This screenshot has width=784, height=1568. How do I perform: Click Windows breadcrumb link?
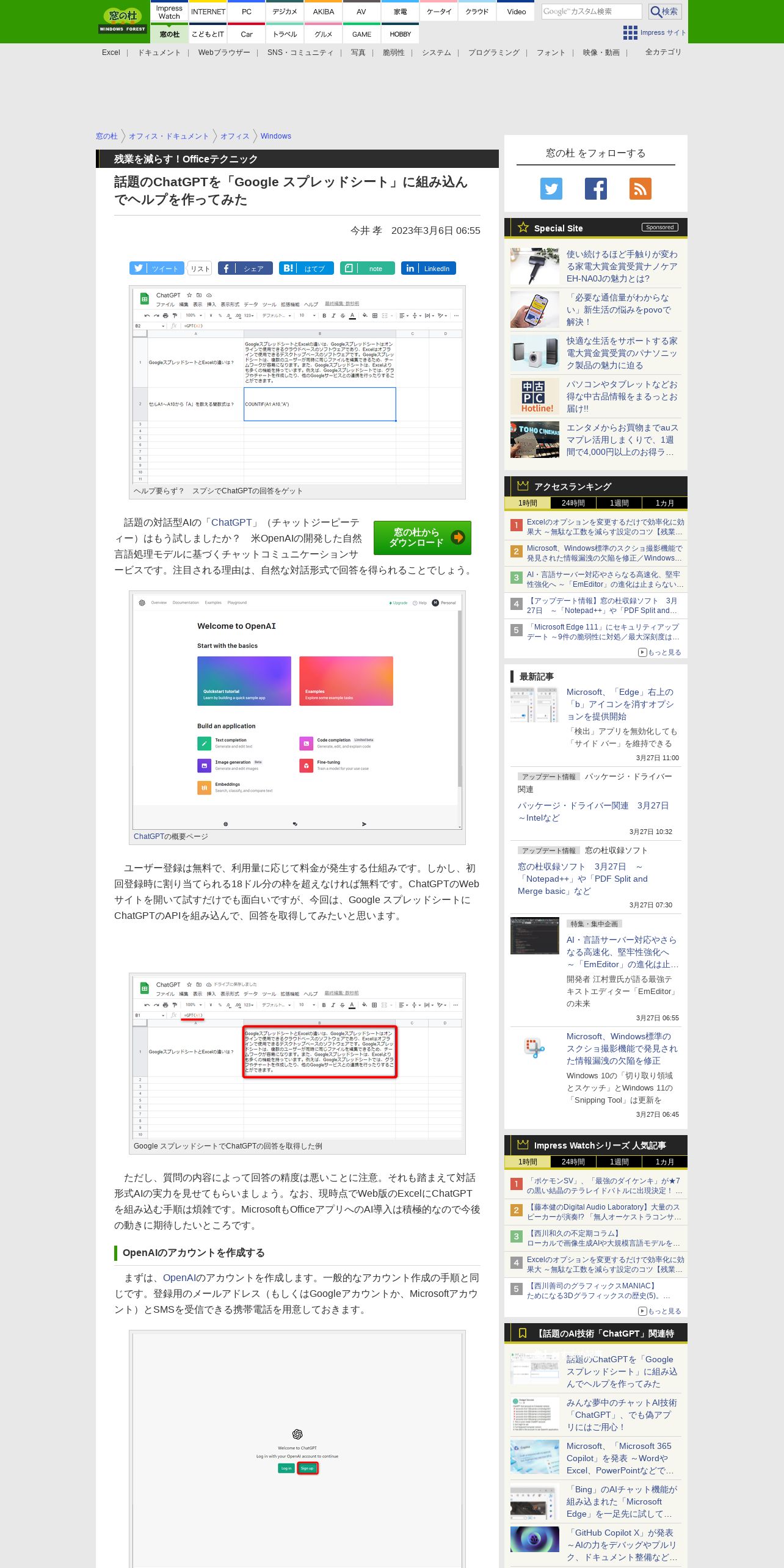(x=276, y=136)
